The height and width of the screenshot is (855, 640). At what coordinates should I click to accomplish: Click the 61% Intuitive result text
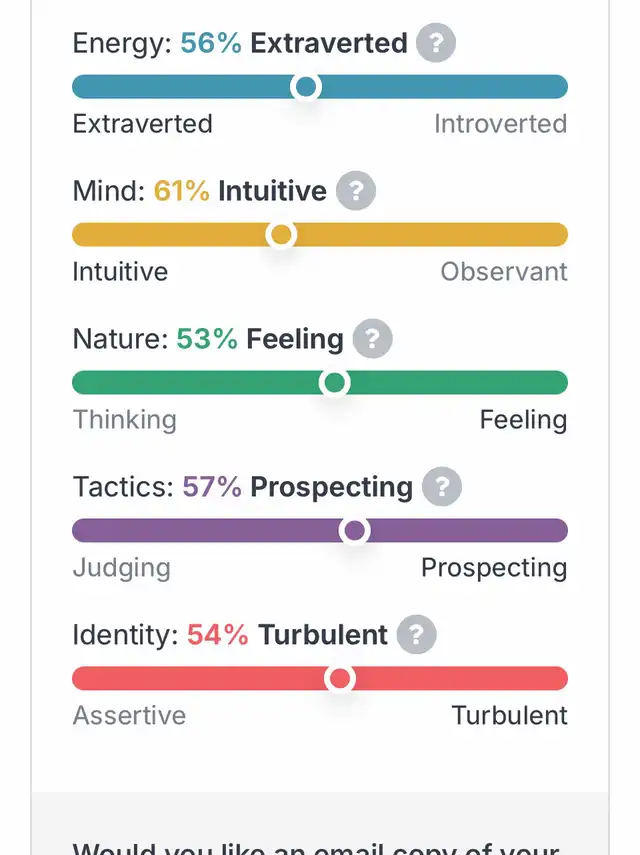[x=240, y=191]
